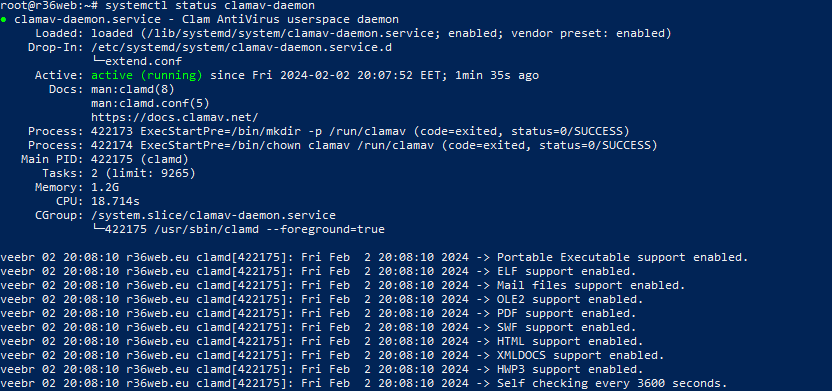Click the green status dot before clamav-daemon.service
The height and width of the screenshot is (391, 832).
point(4,20)
